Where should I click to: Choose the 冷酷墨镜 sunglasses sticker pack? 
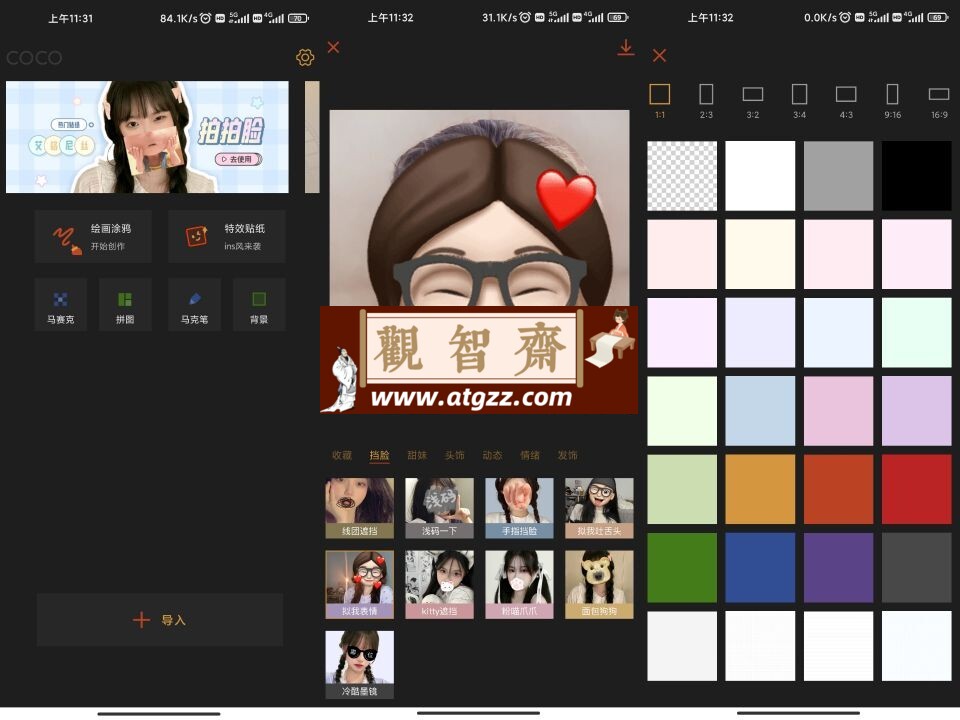click(x=359, y=664)
